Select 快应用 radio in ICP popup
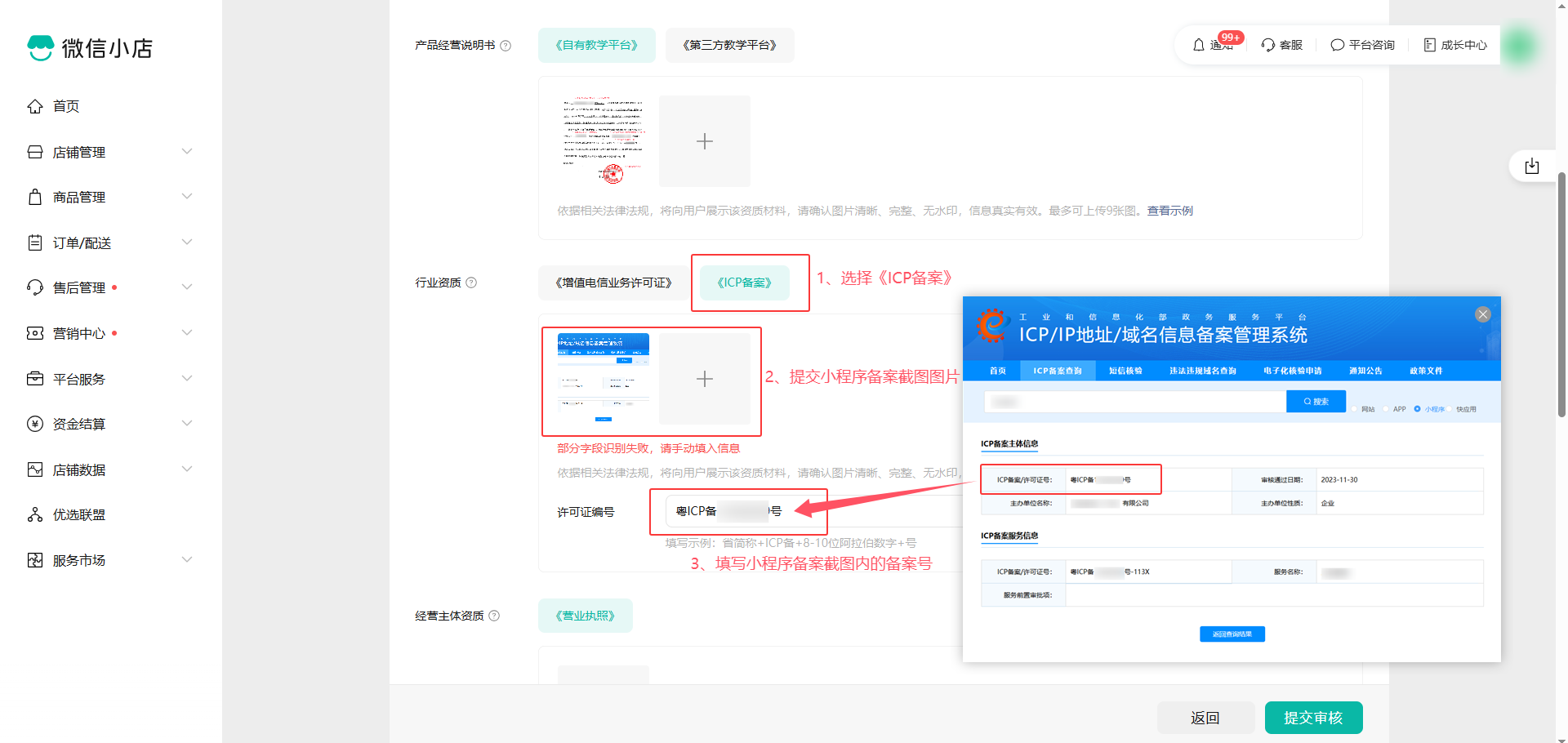 1450,409
